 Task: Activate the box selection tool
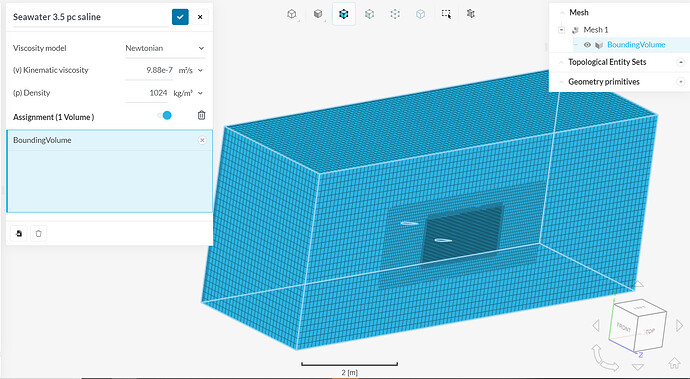446,14
